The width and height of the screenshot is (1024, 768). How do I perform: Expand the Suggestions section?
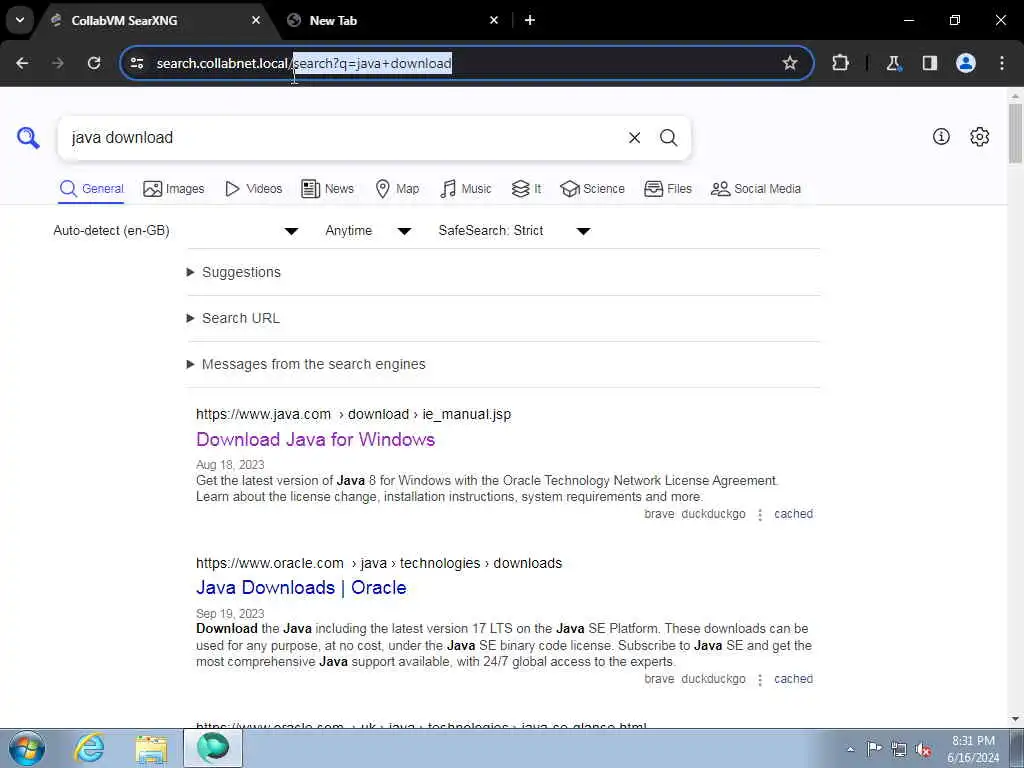(241, 272)
